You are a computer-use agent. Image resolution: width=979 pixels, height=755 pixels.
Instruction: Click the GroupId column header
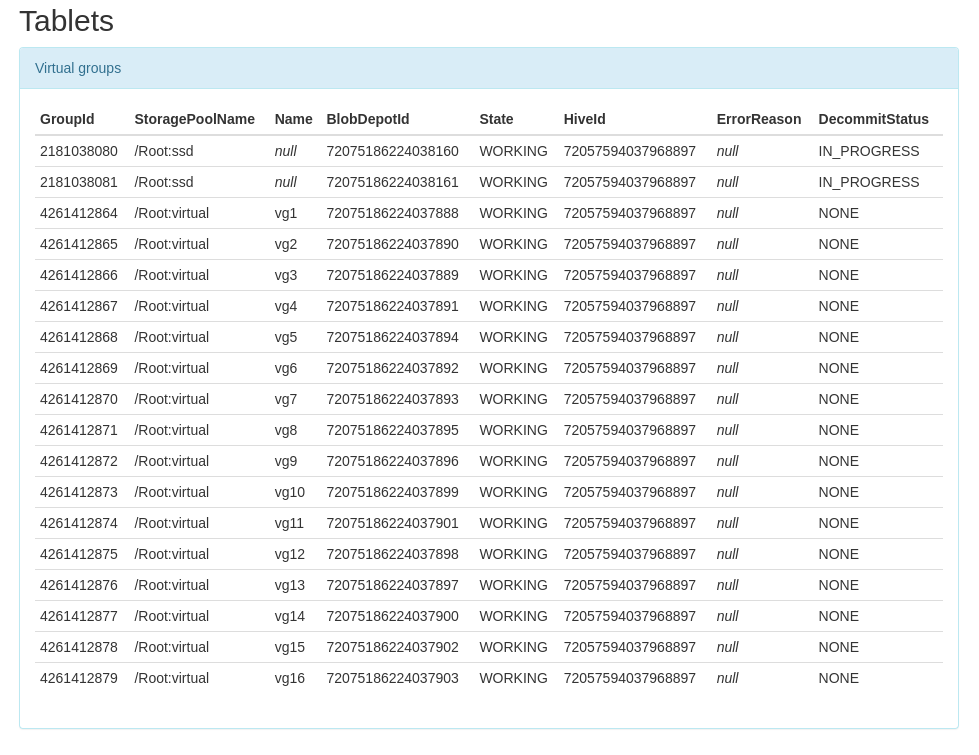pos(67,119)
